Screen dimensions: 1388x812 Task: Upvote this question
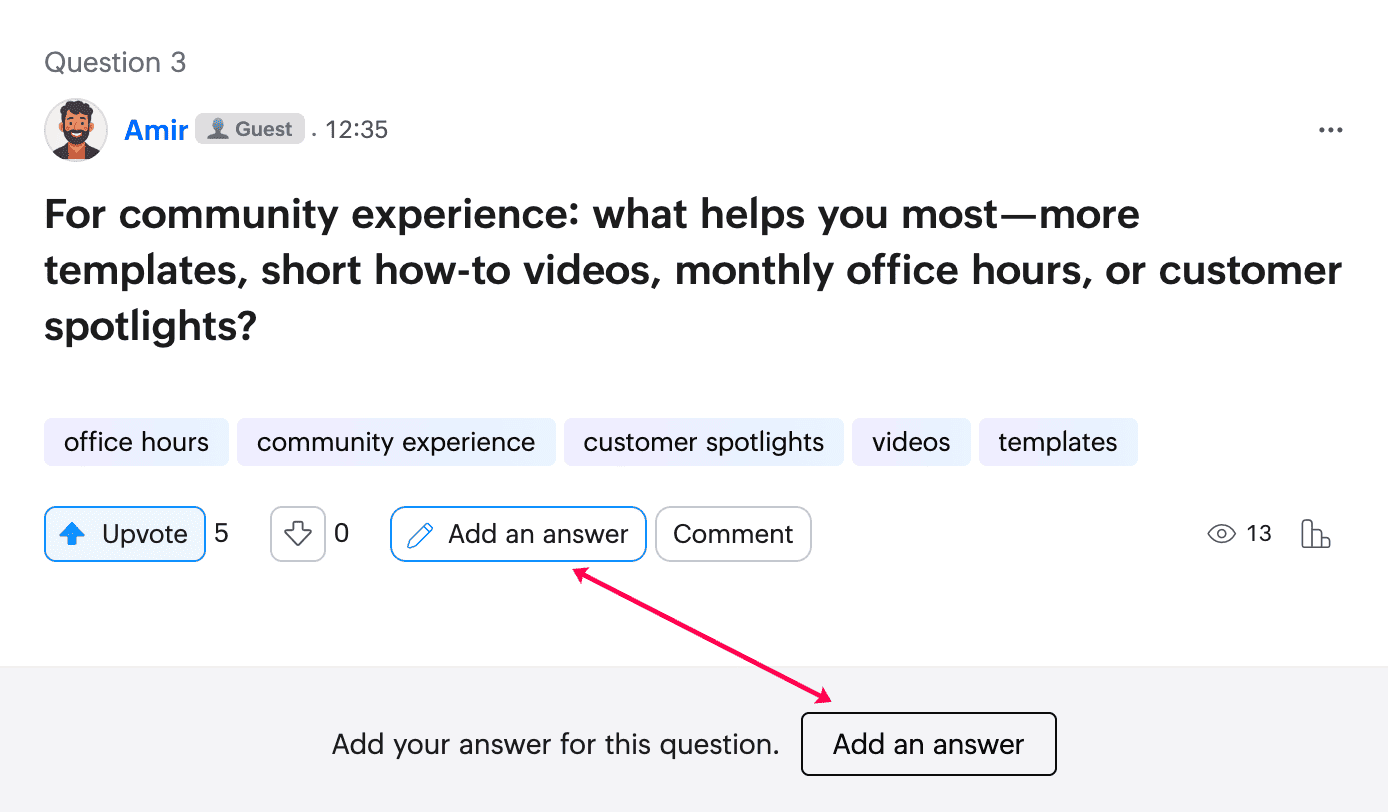(x=125, y=534)
